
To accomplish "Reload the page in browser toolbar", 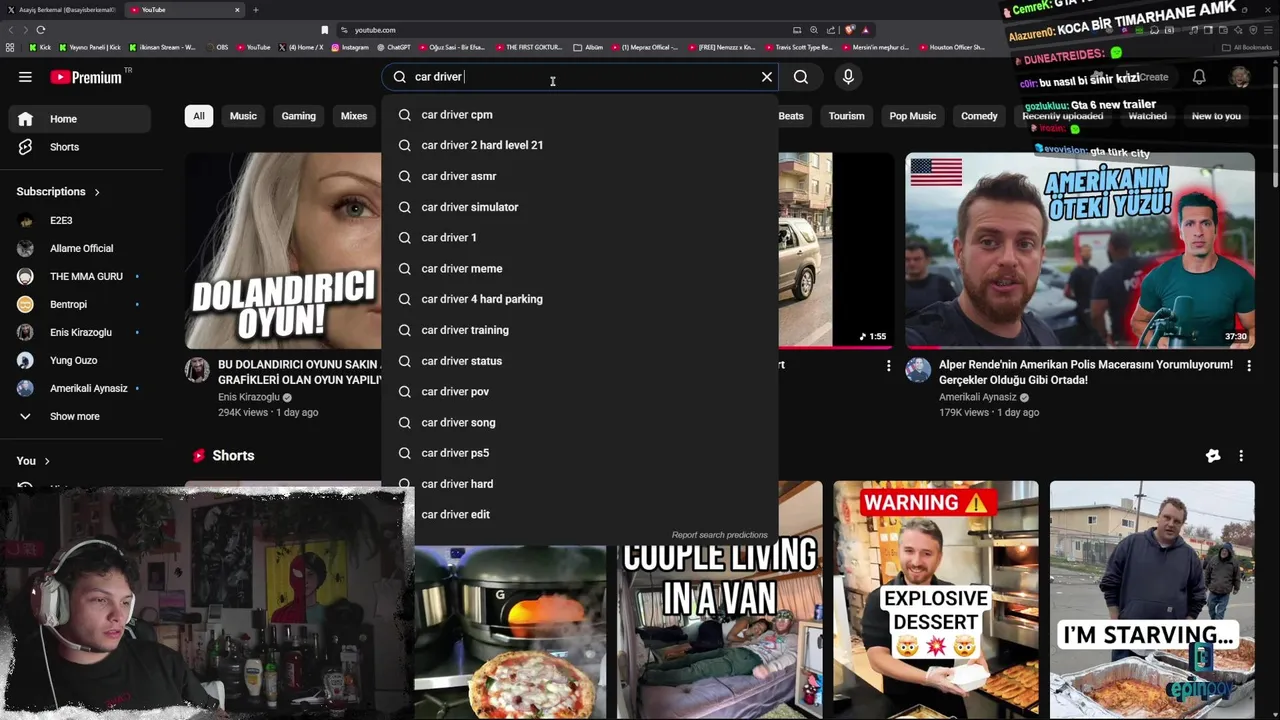I will coord(40,30).
